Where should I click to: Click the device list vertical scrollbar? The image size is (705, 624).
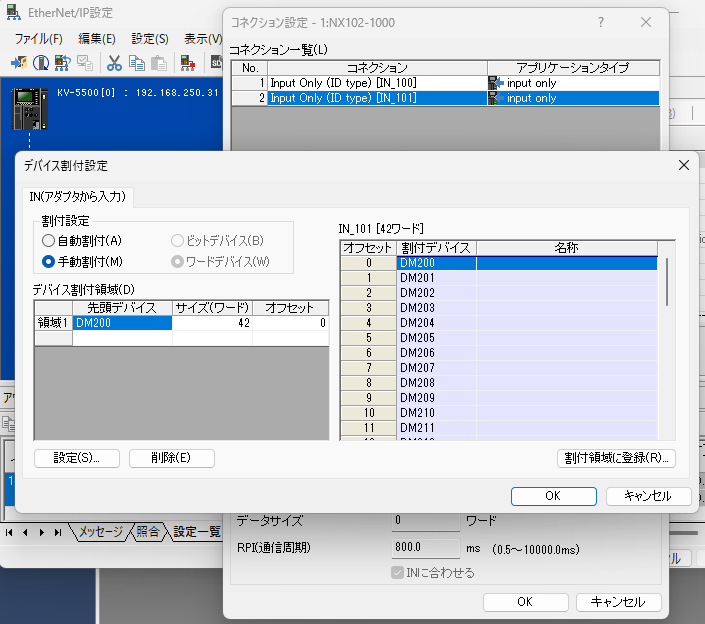pyautogui.click(x=668, y=281)
